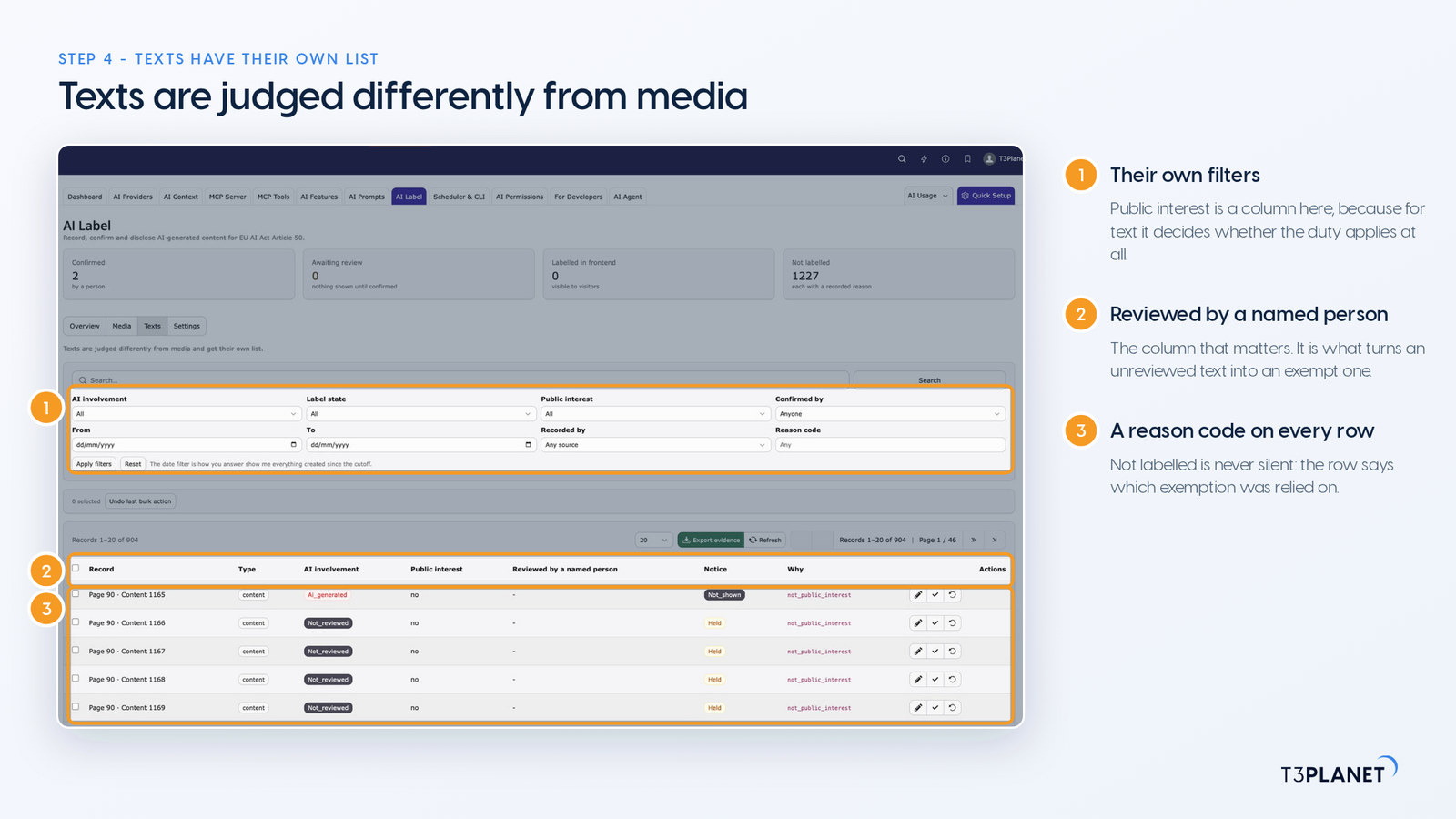Click the Apply filters button
The width and height of the screenshot is (1456, 819).
coord(94,464)
